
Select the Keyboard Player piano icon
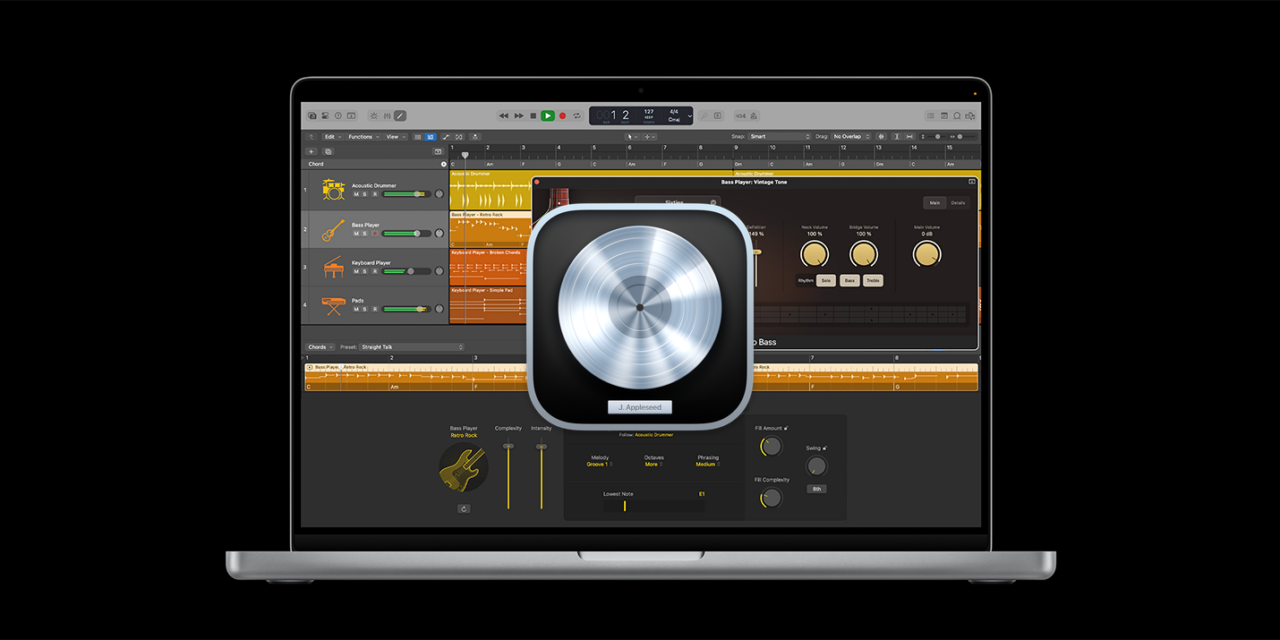click(334, 266)
